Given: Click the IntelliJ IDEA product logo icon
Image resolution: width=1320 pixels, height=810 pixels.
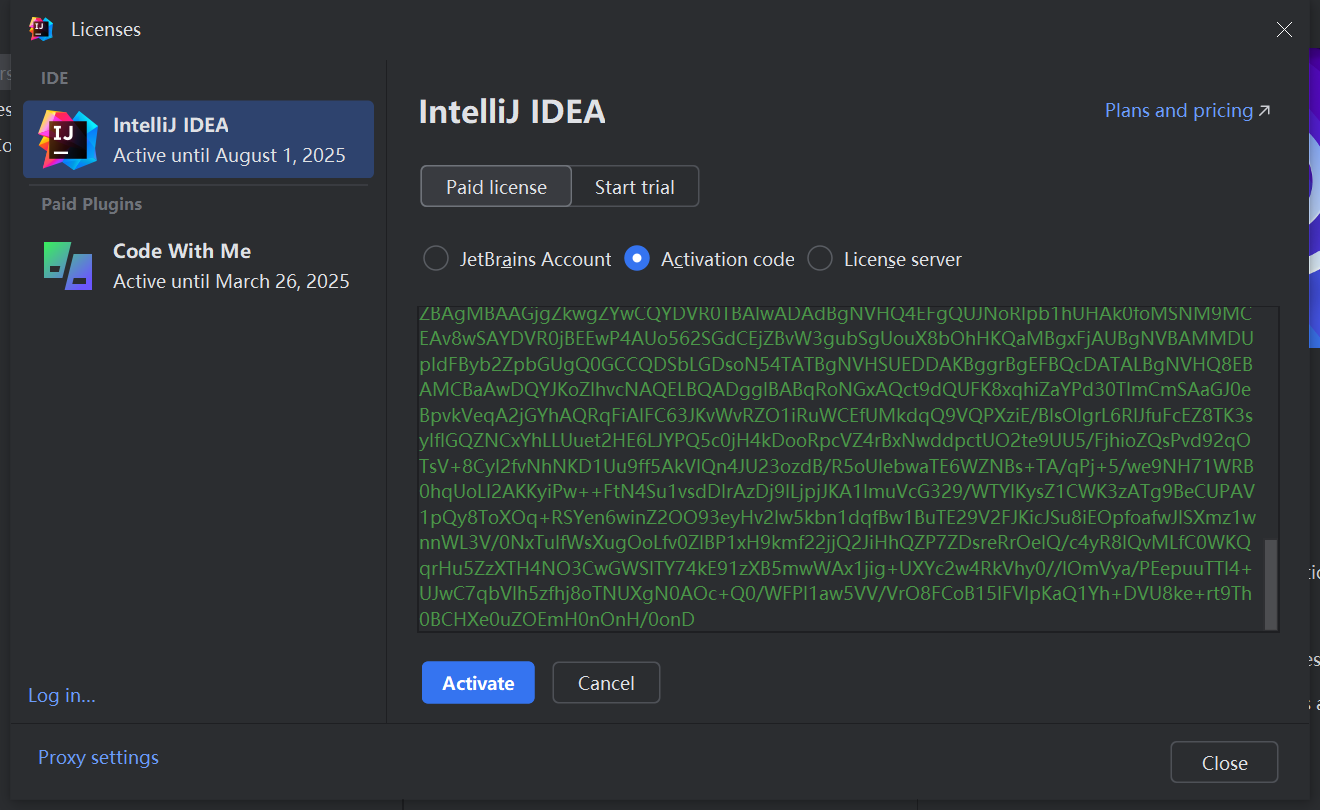Looking at the screenshot, I should 68,139.
